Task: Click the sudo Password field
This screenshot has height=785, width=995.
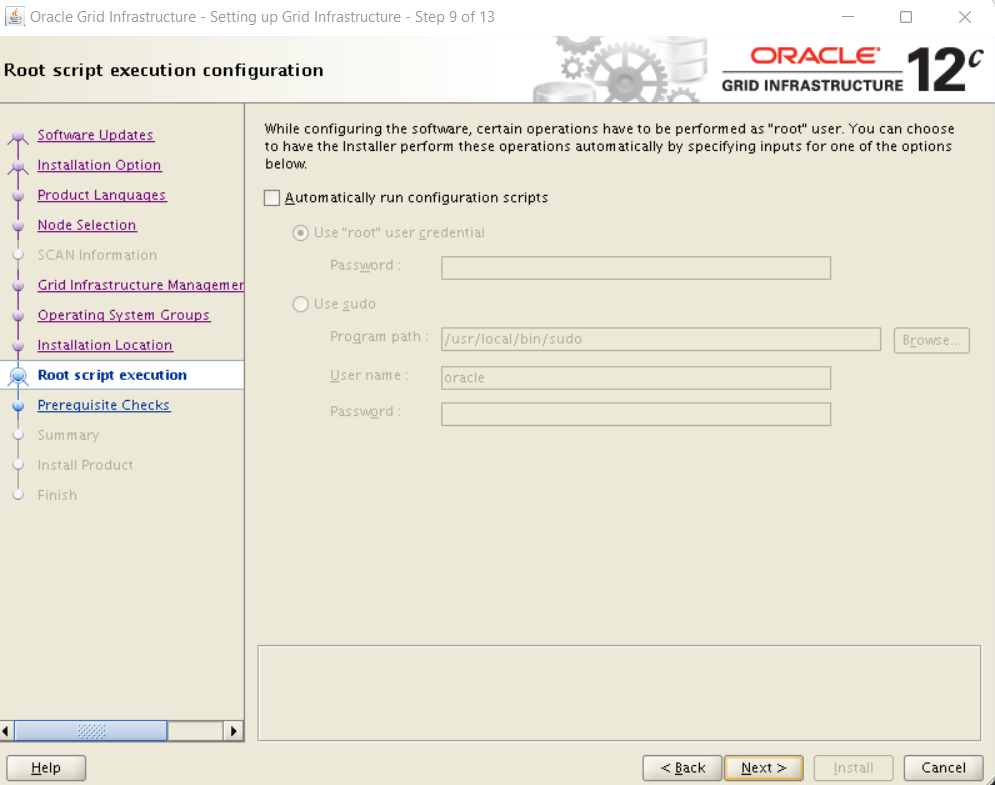Action: (x=636, y=414)
